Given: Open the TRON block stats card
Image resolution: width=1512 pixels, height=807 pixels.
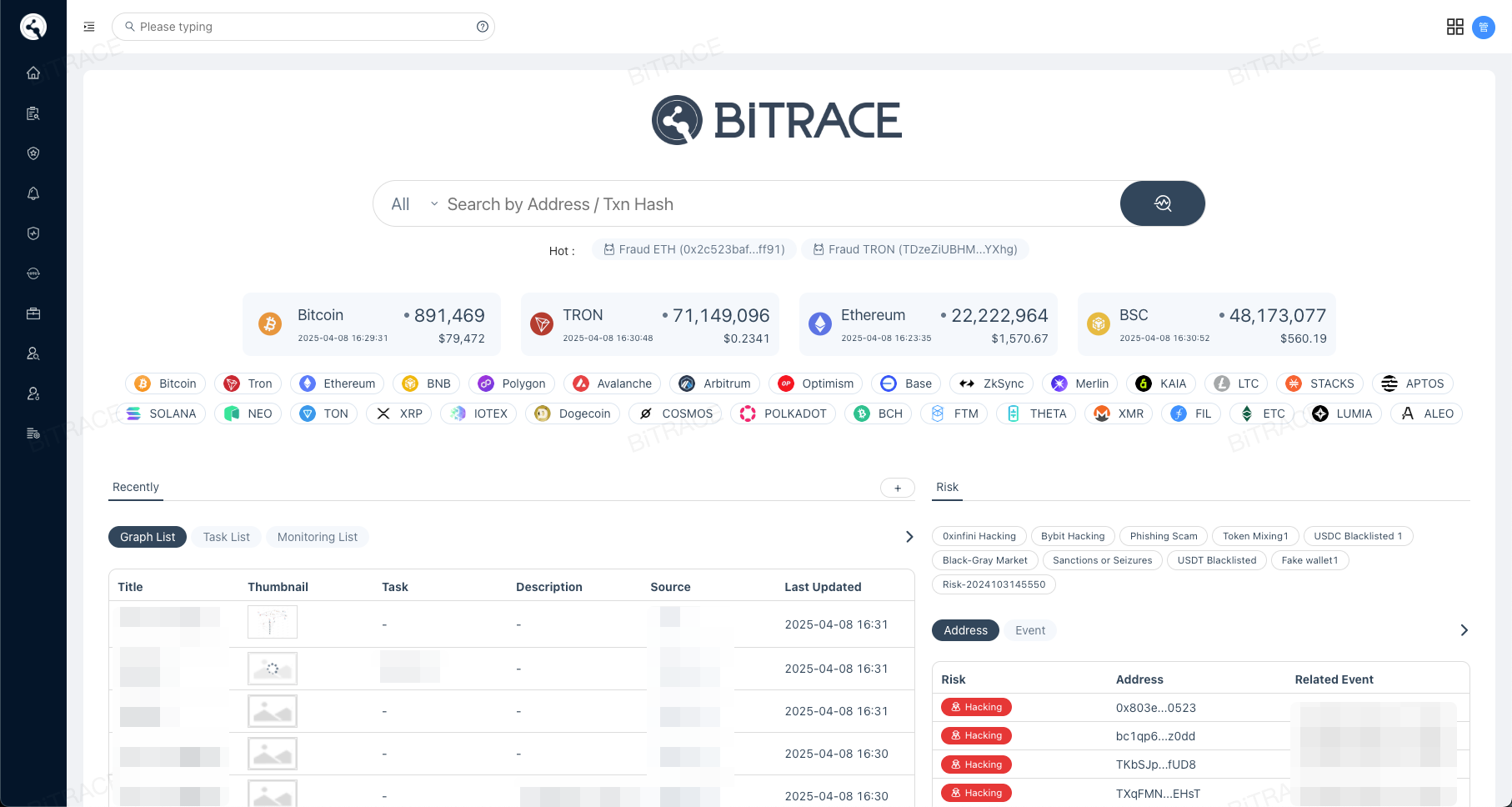Looking at the screenshot, I should click(650, 324).
